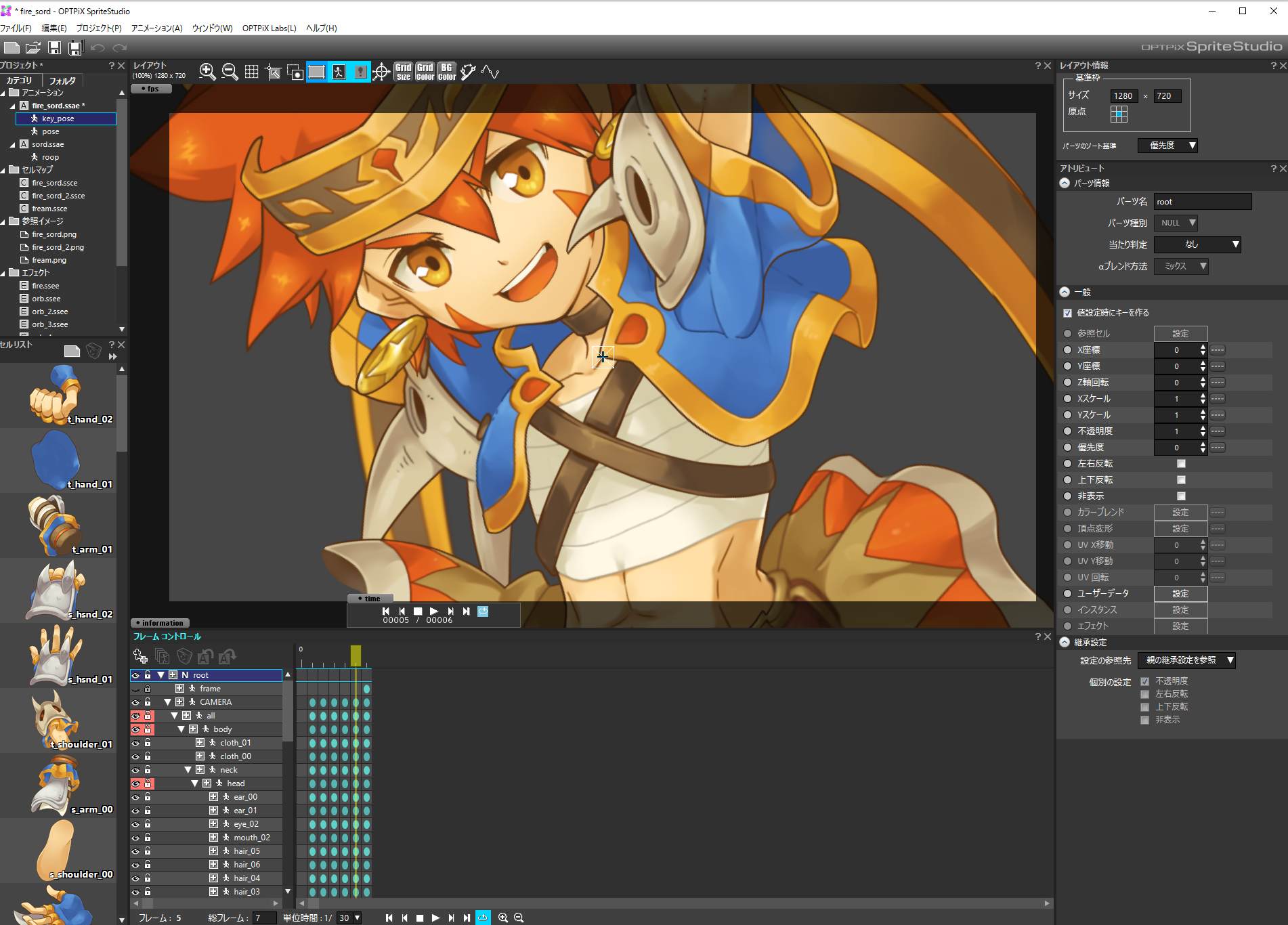Toggle the running-figure parts display icon
The height and width of the screenshot is (925, 1288).
point(339,72)
